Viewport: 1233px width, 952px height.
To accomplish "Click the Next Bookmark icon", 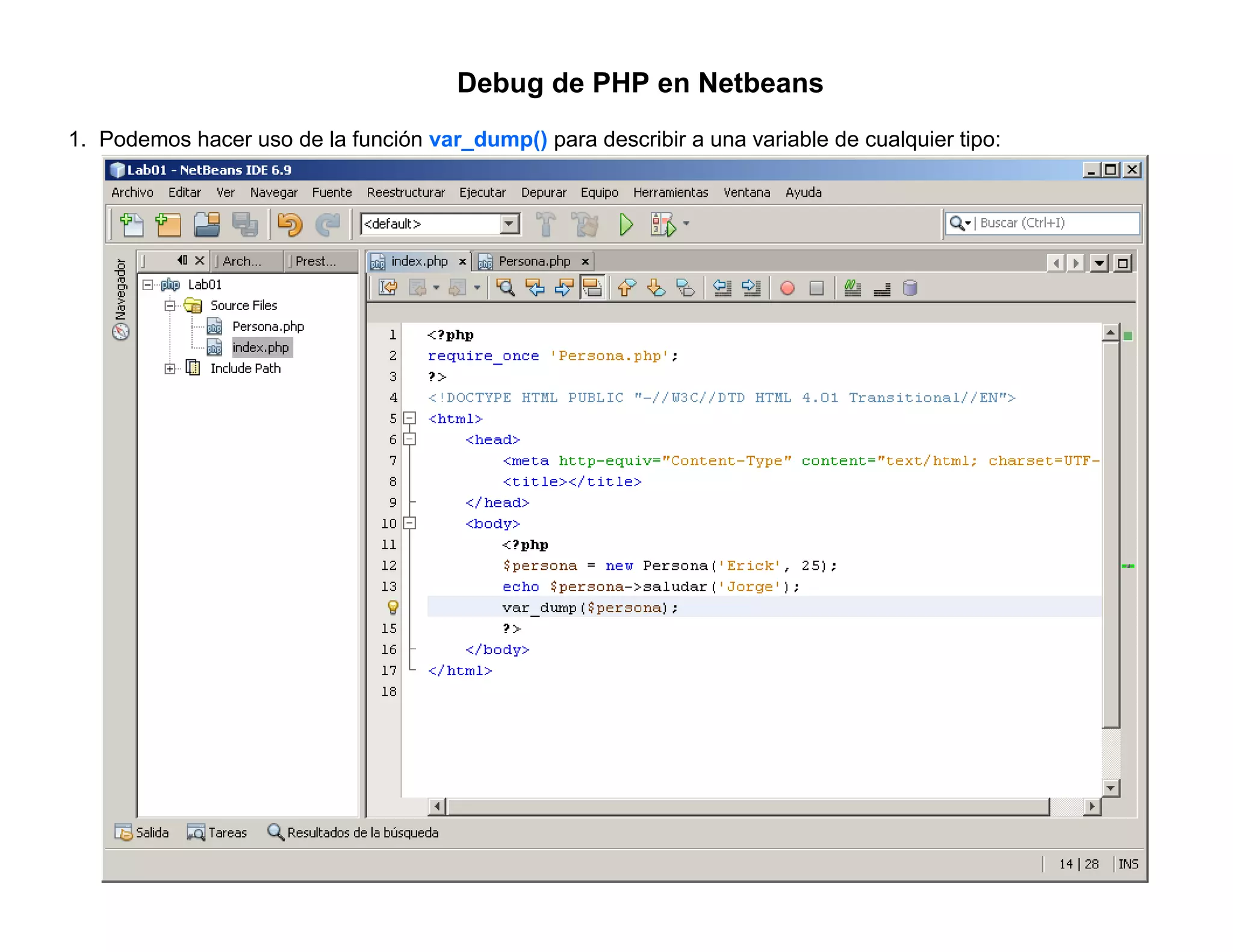I will pyautogui.click(x=656, y=288).
